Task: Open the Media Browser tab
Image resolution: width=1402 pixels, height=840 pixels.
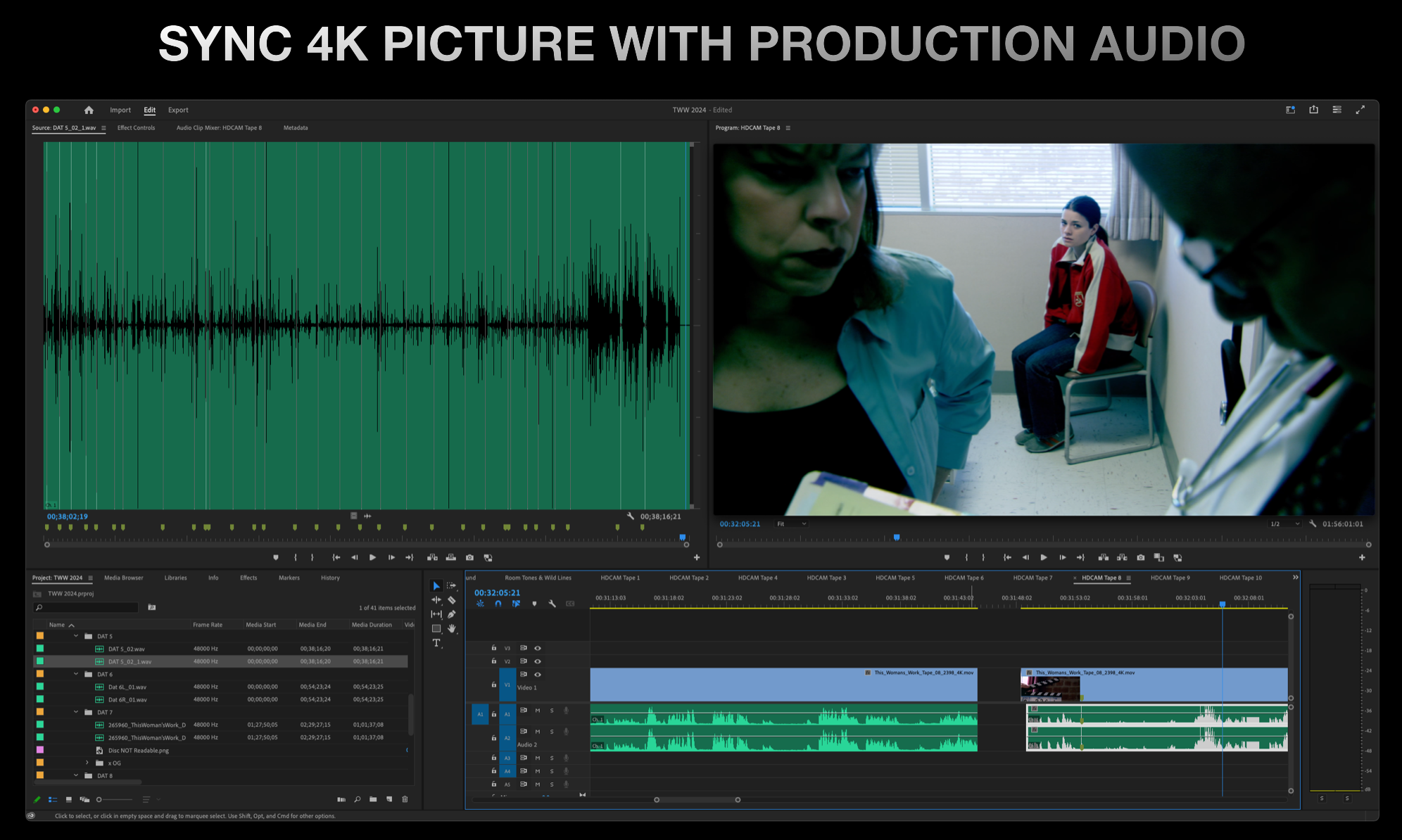Action: point(124,578)
